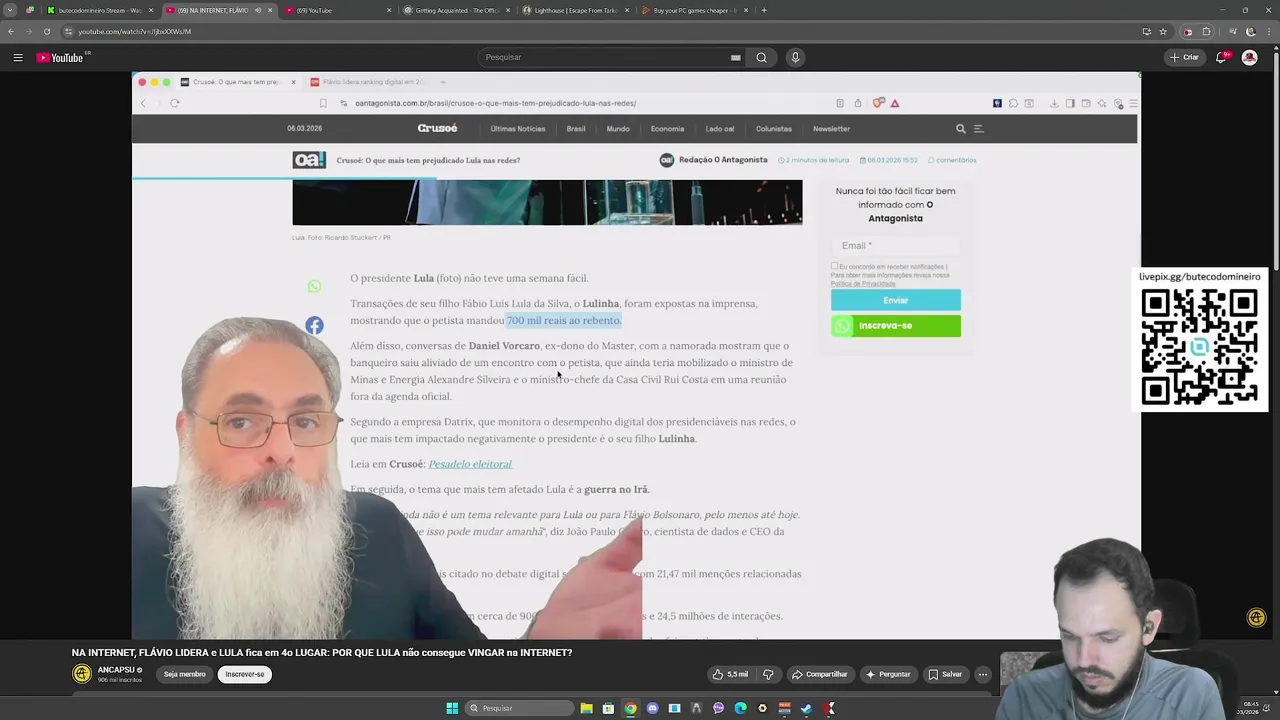Open the YouTube hamburger guide menu
The height and width of the screenshot is (720, 1280).
tap(18, 57)
